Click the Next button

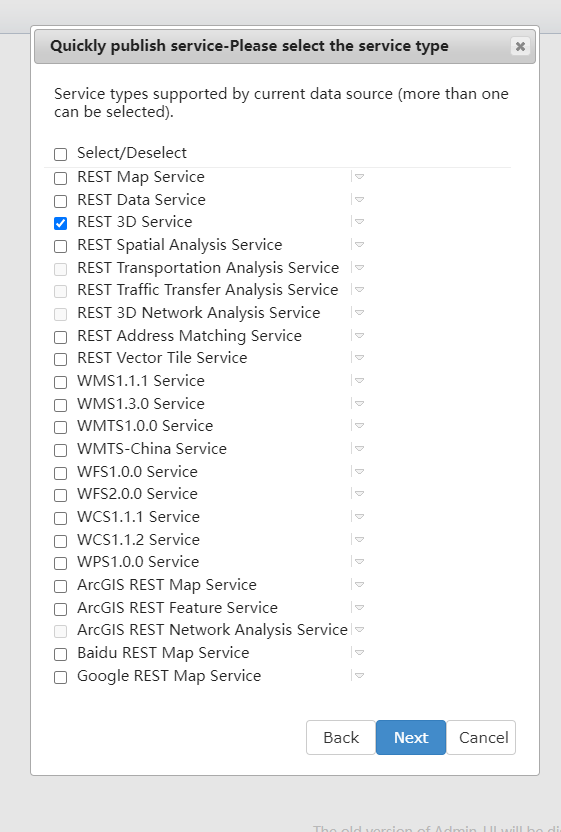click(411, 737)
